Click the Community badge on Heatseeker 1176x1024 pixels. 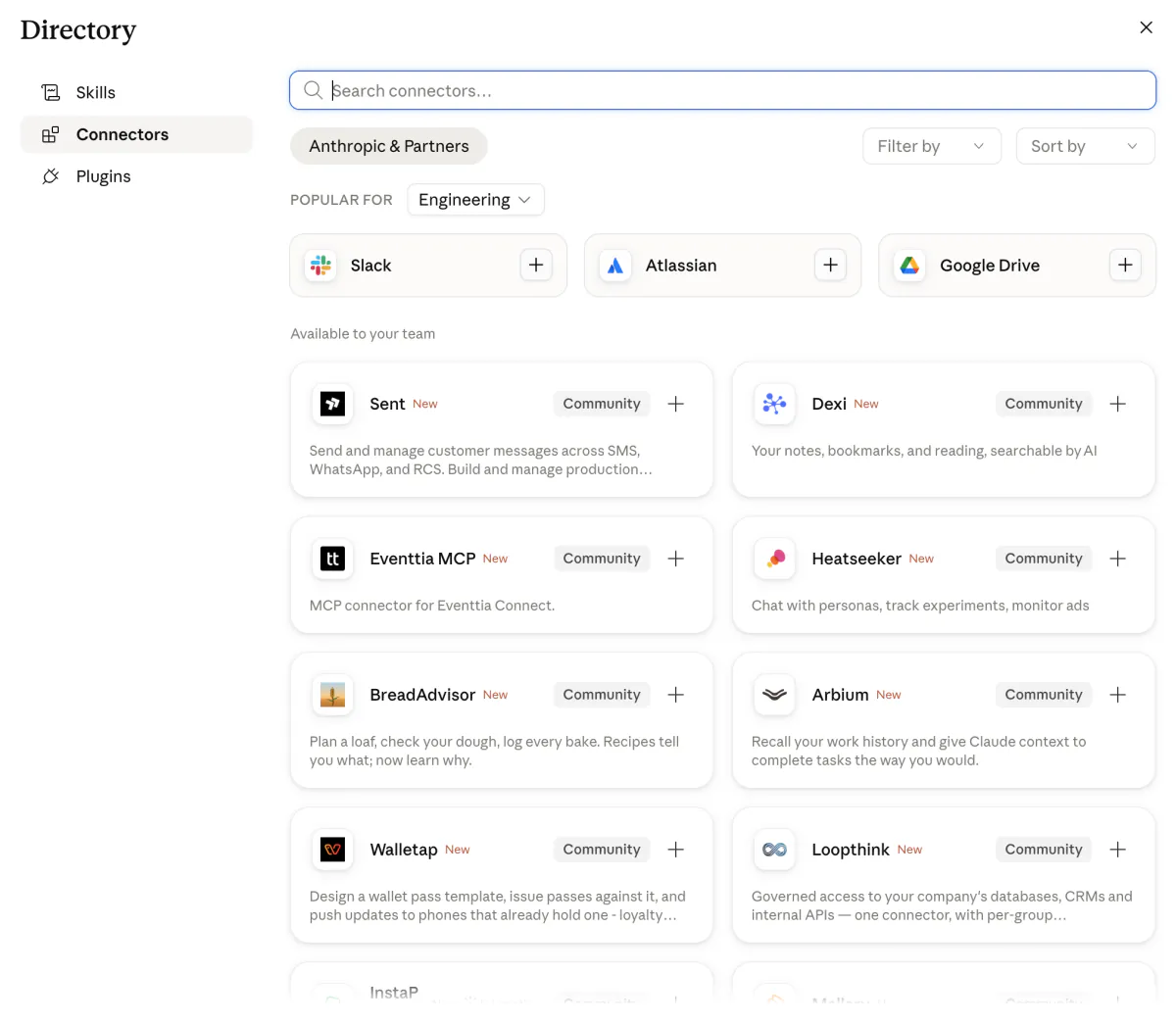pos(1044,559)
